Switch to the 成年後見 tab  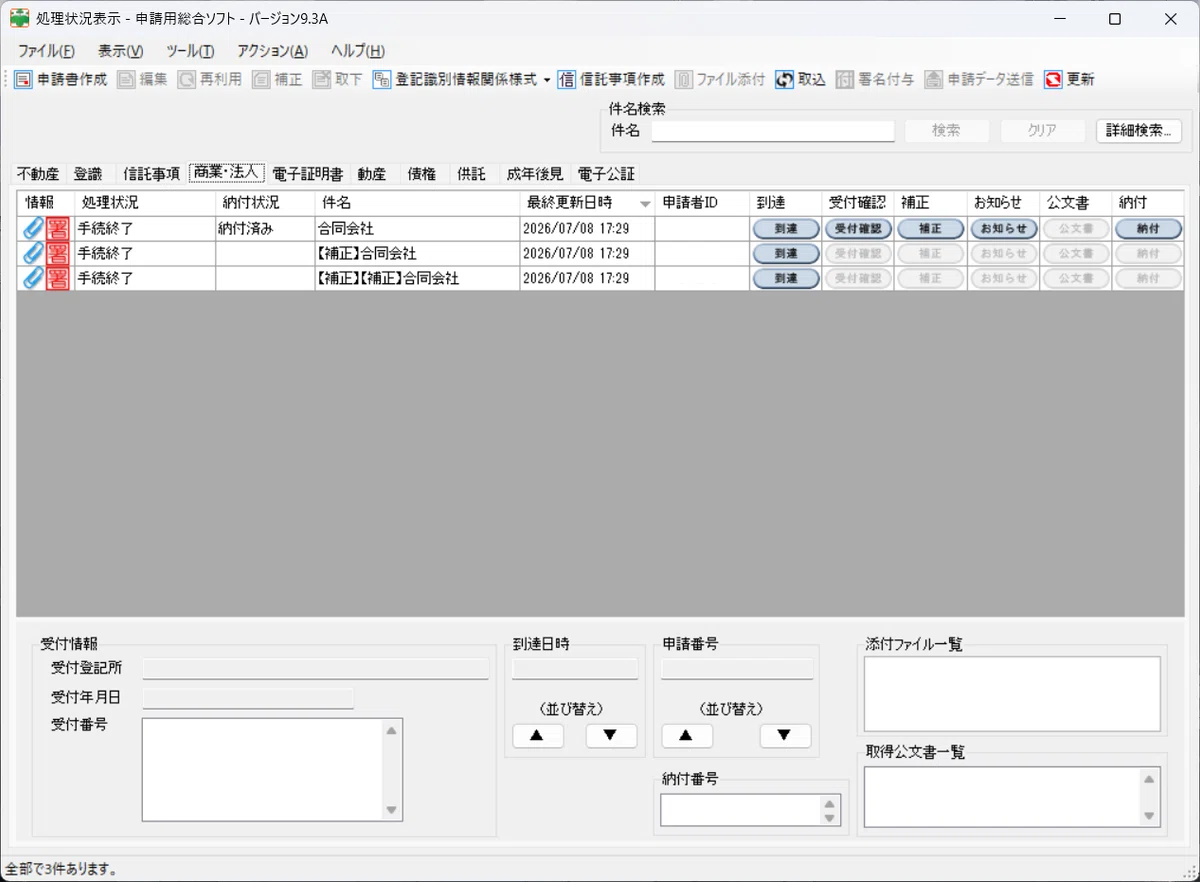click(534, 174)
